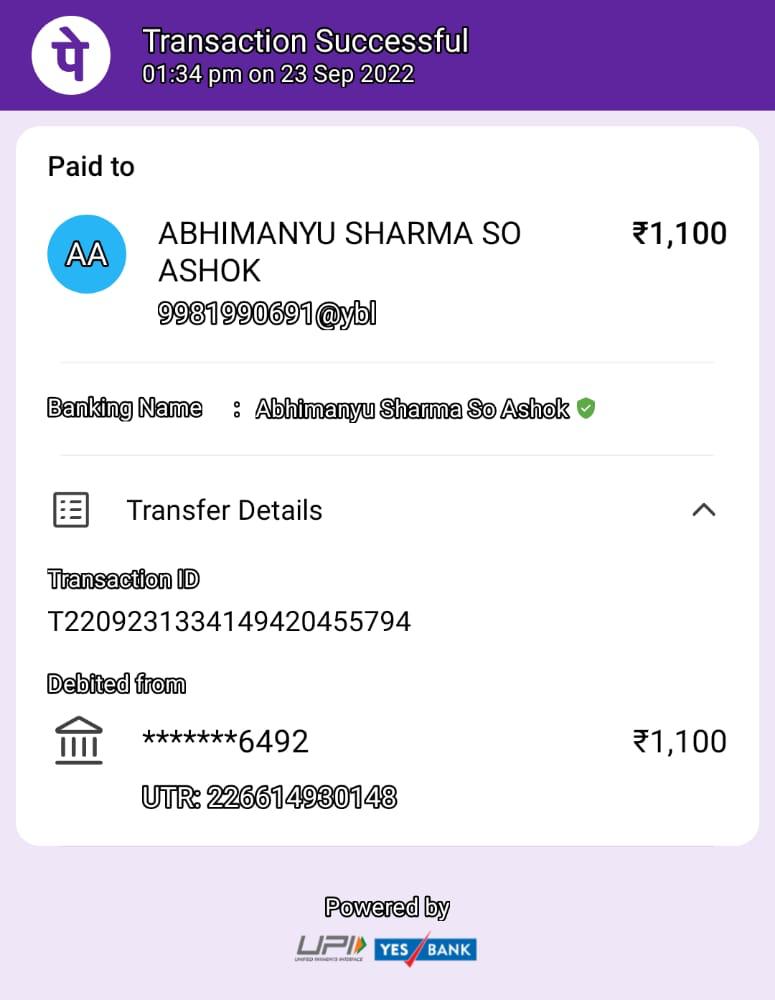Image resolution: width=775 pixels, height=1000 pixels.
Task: Click the ₹1,100 debited amount
Action: [679, 741]
